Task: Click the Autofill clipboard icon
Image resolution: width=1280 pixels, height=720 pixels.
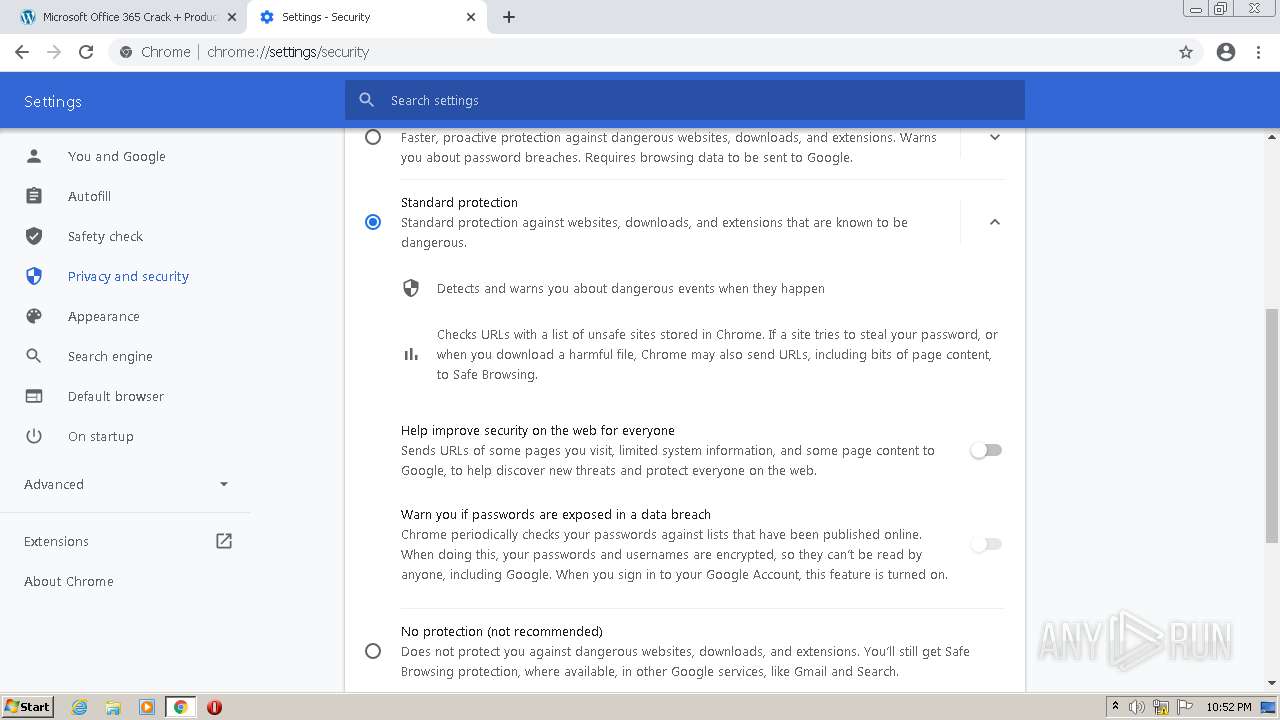Action: (34, 196)
